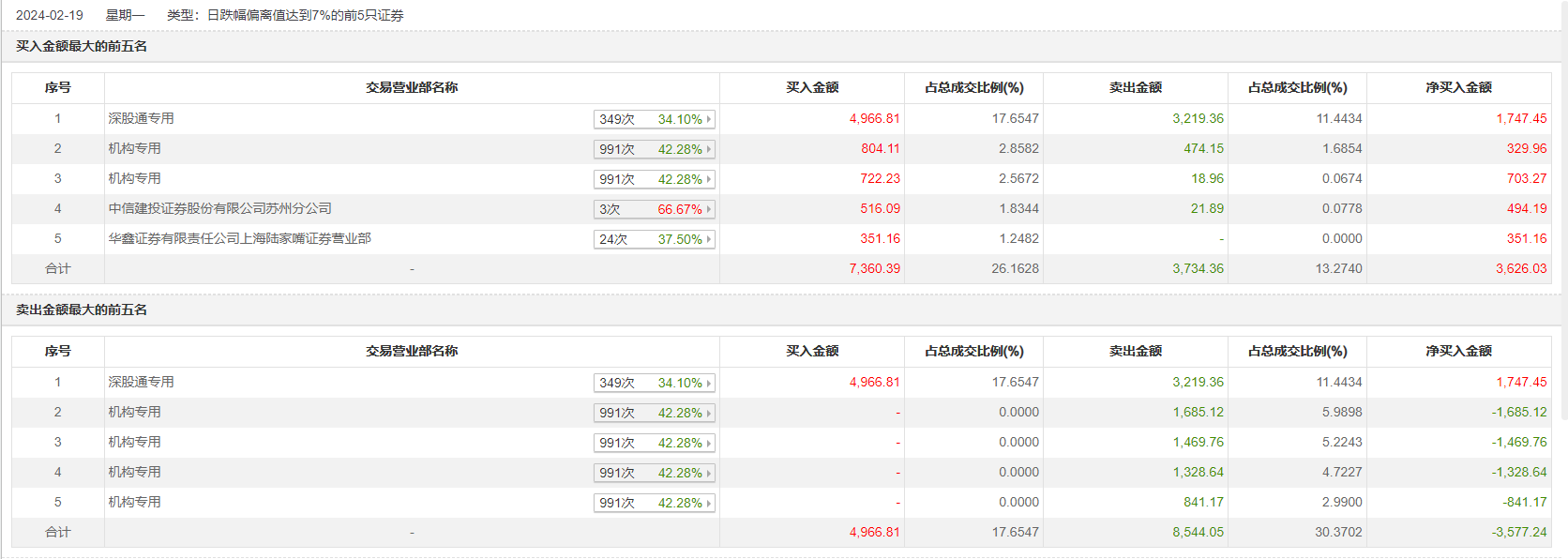Click the arrow icon beside 66.67% badge
This screenshot has height=559, width=1568.
tap(709, 209)
